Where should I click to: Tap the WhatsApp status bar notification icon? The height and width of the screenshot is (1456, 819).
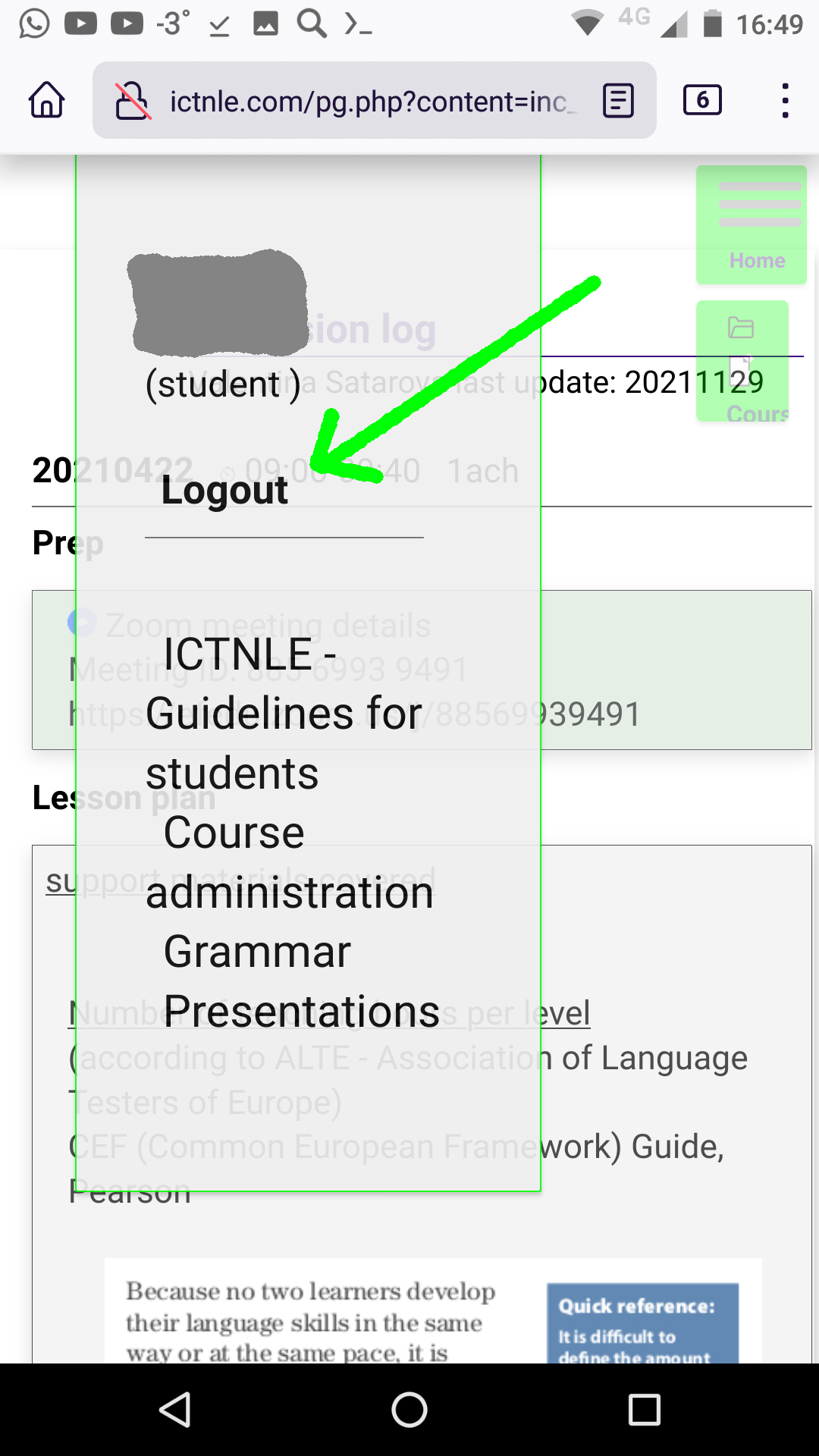pos(34,24)
